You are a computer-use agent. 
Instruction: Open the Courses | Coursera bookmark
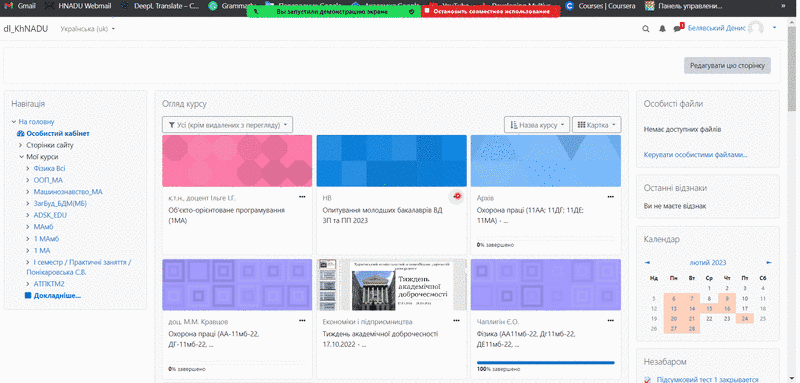tap(600, 6)
